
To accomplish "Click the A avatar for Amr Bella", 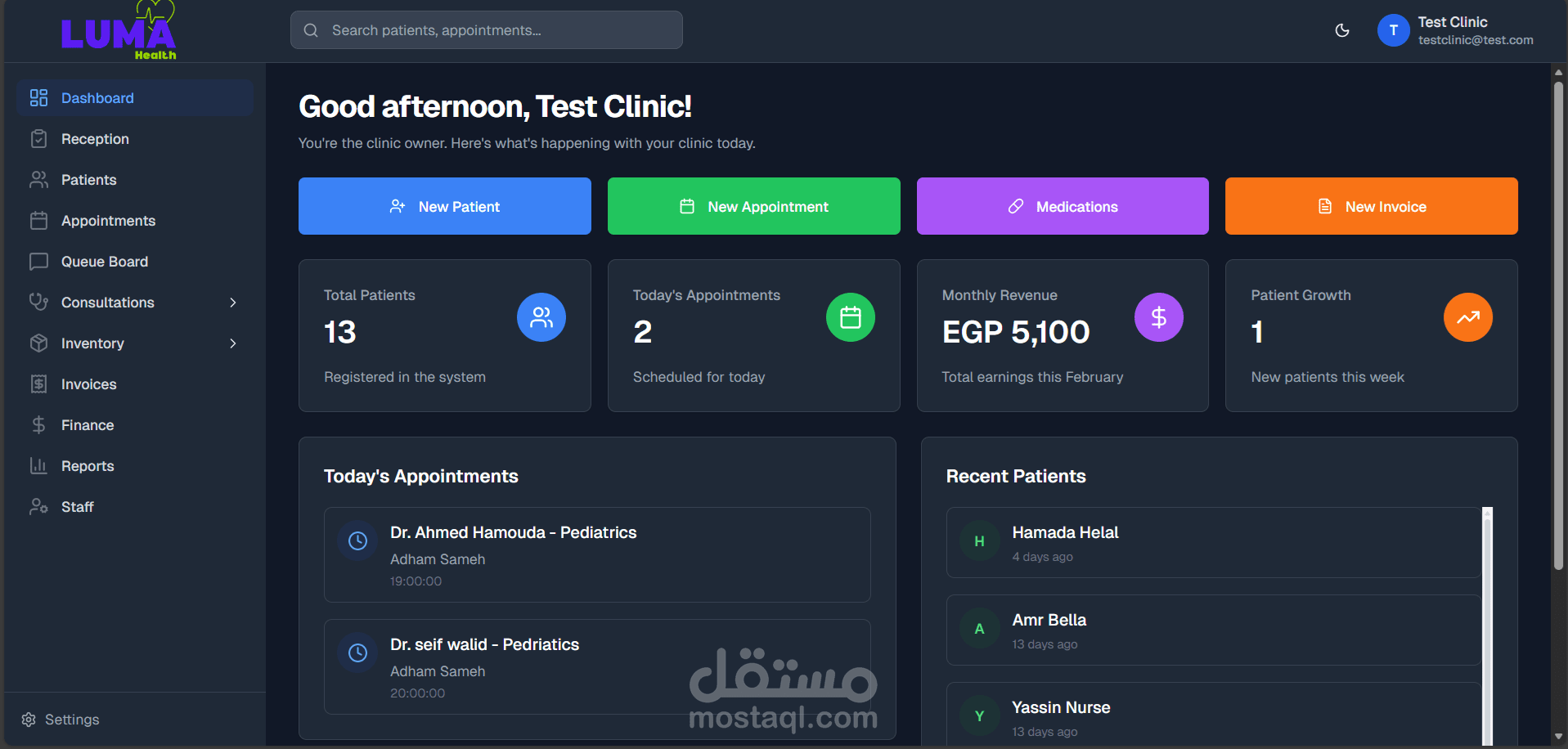I will pyautogui.click(x=979, y=629).
